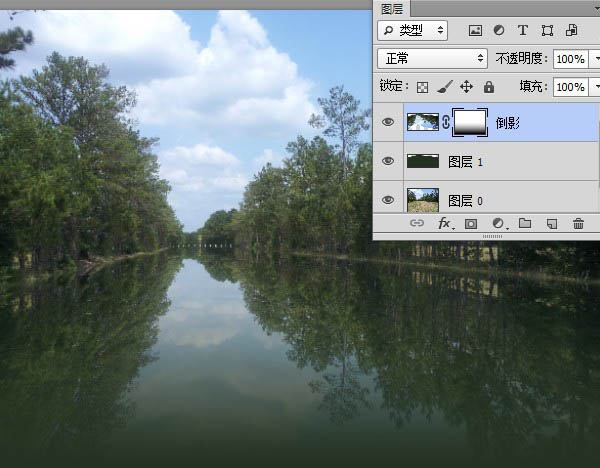
Task: Click the add layer style fx icon
Action: point(445,224)
